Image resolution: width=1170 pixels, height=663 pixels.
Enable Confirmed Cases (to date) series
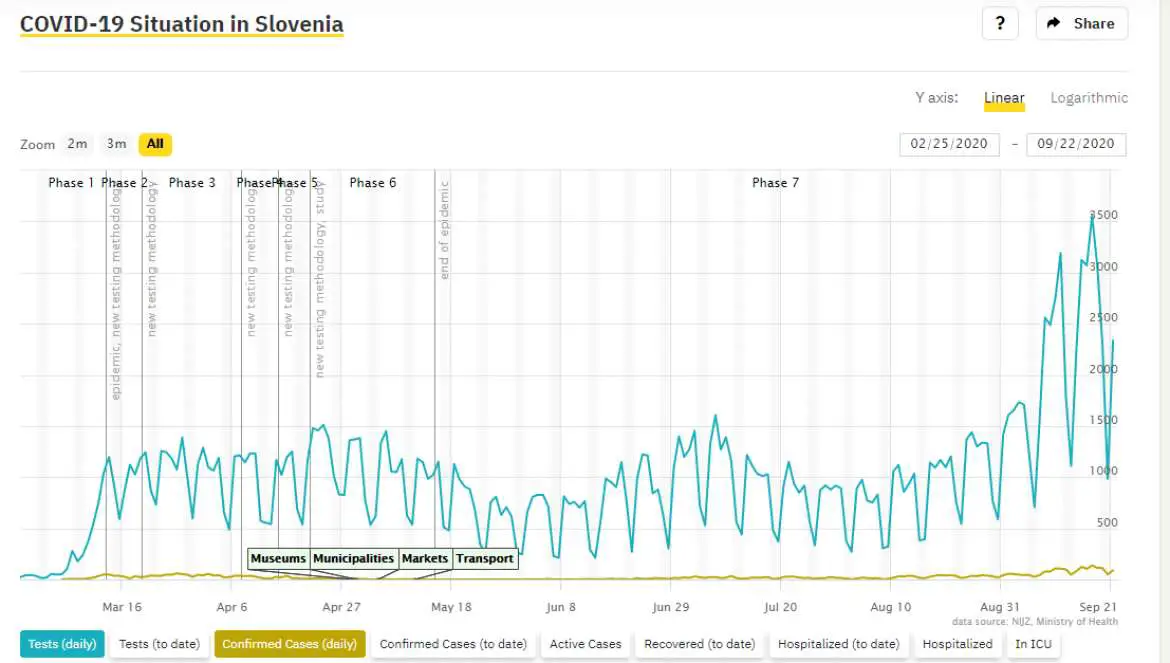pyautogui.click(x=453, y=644)
